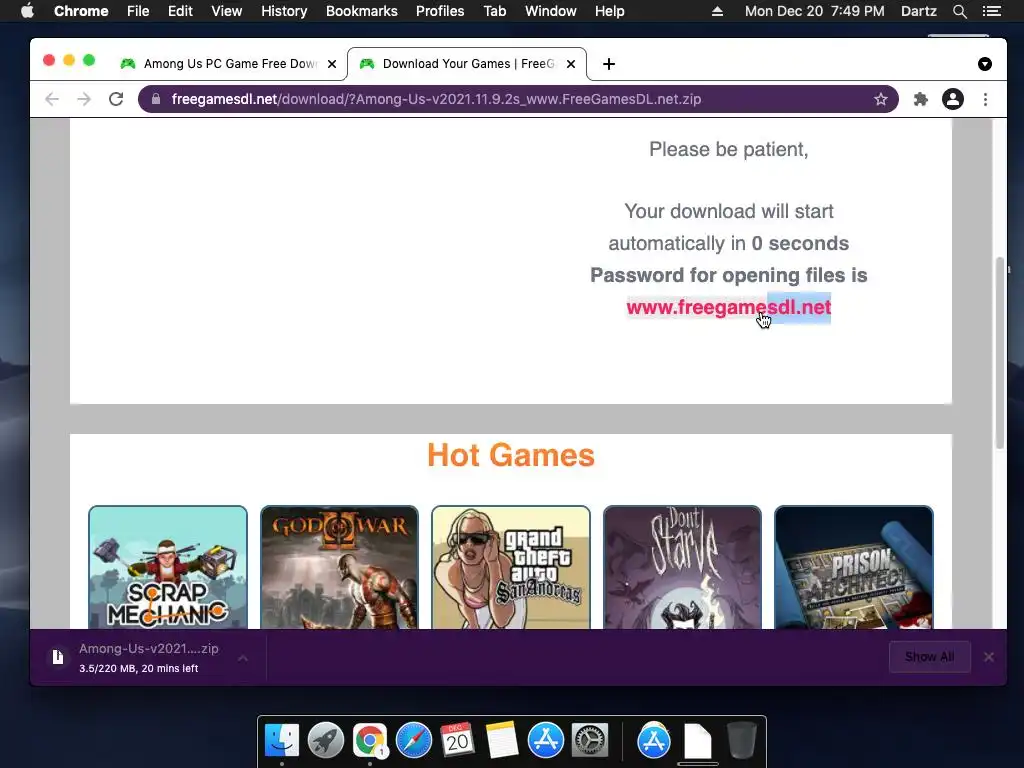This screenshot has width=1024, height=768.
Task: Click the Hot Games heading
Action: (511, 455)
